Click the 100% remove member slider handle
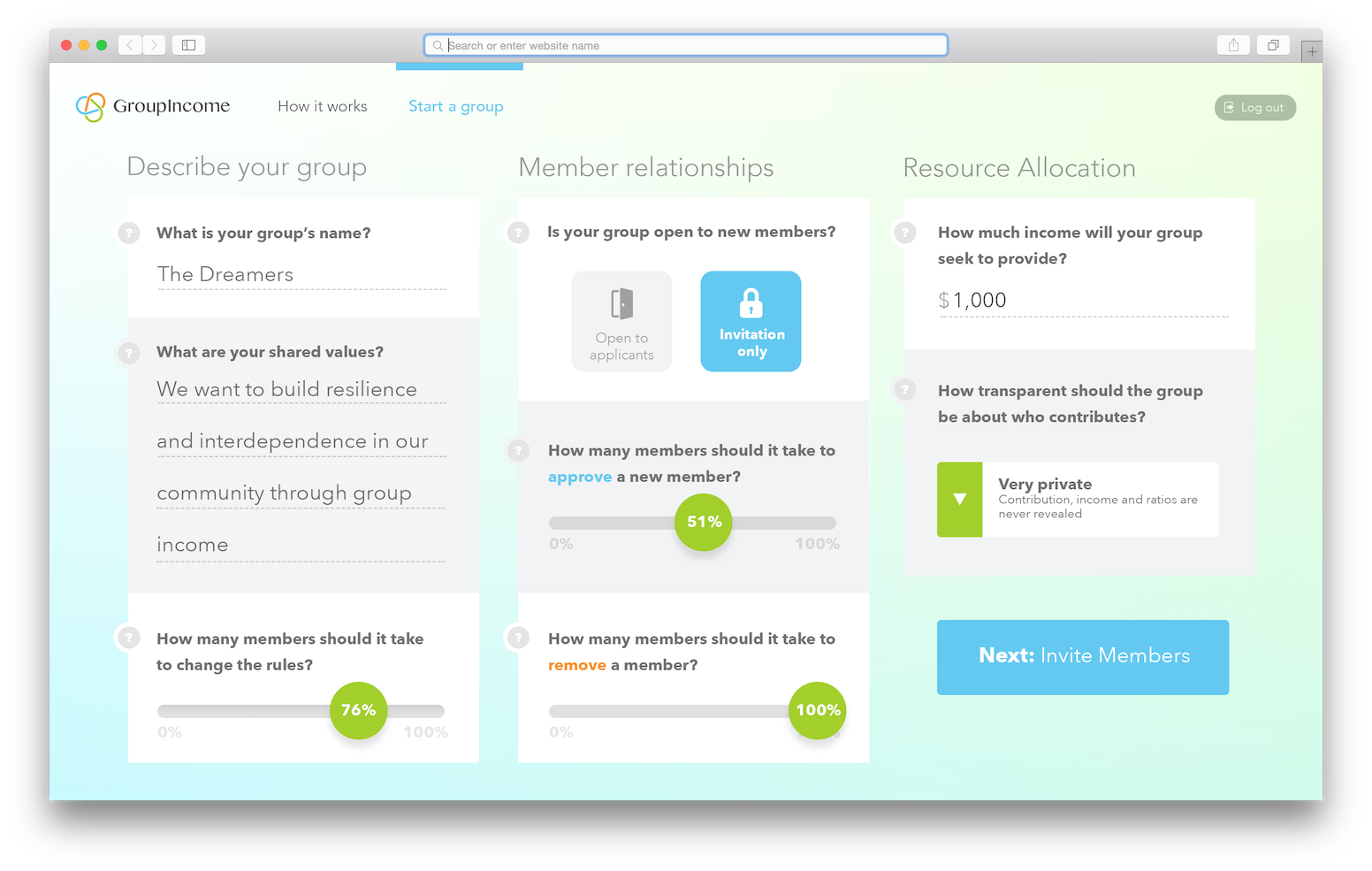 [x=818, y=711]
